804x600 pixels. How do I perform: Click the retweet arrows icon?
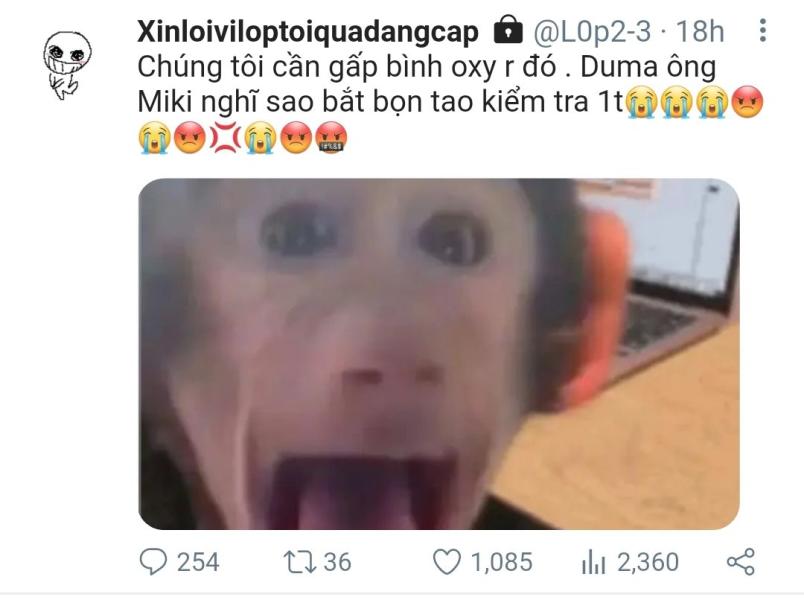click(298, 562)
